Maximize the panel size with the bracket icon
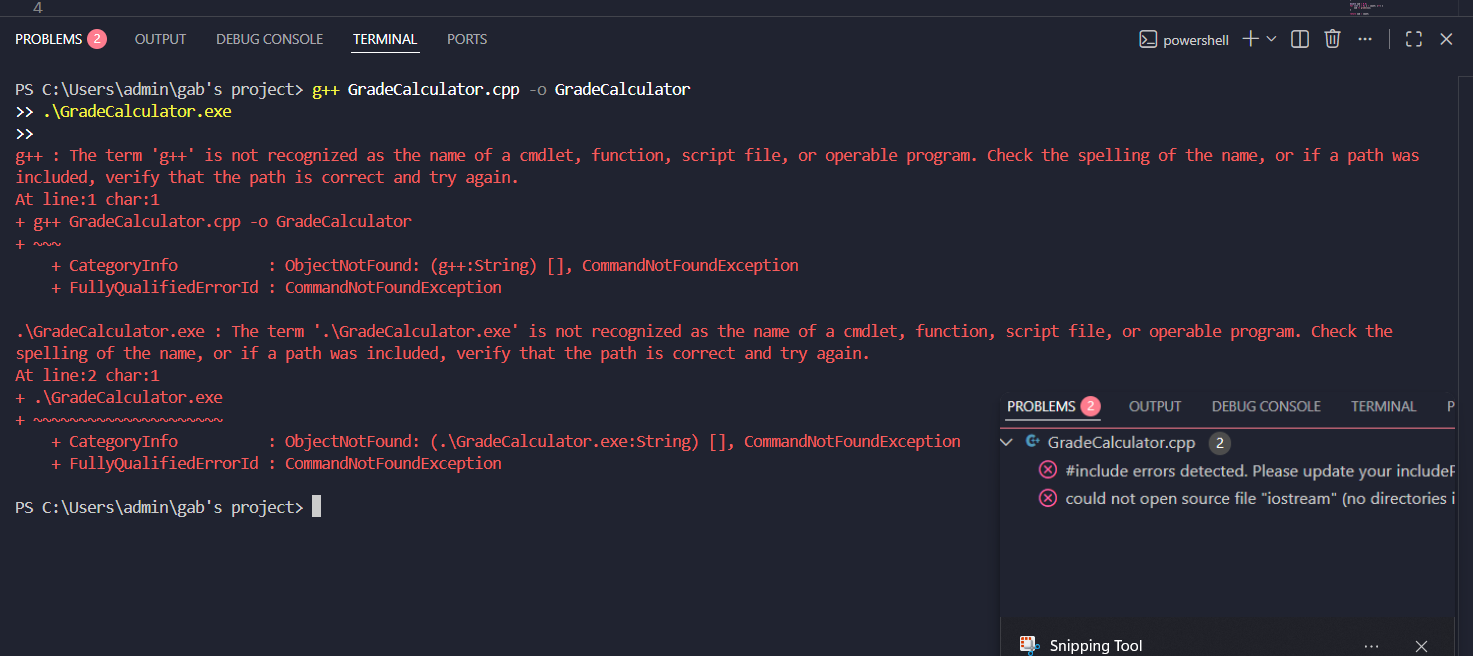The height and width of the screenshot is (656, 1473). pyautogui.click(x=1414, y=39)
